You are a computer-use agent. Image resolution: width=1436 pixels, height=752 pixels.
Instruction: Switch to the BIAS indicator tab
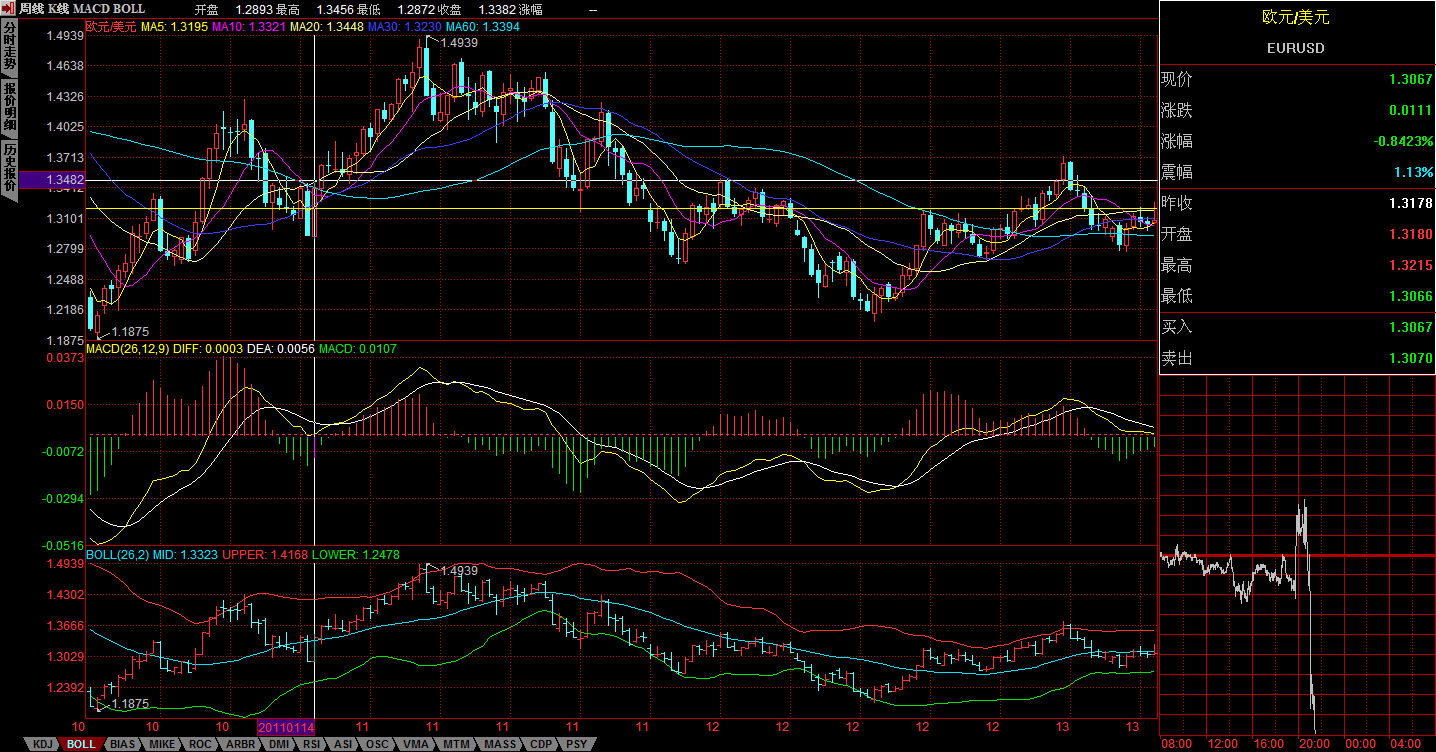(x=122, y=744)
